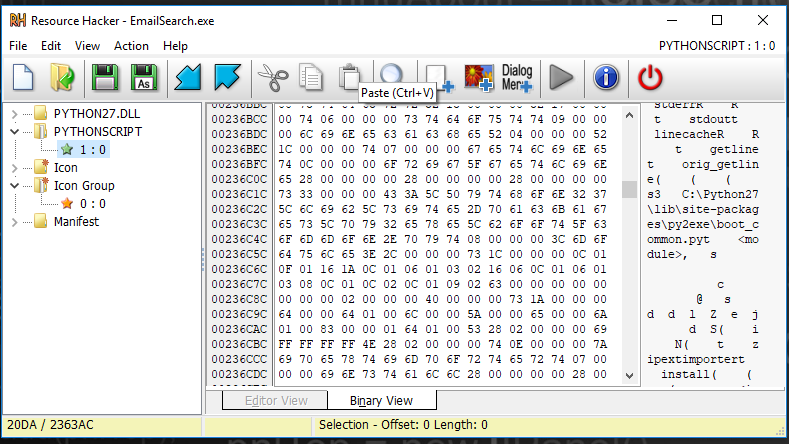The height and width of the screenshot is (444, 789).
Task: Open the Action menu
Action: click(131, 46)
